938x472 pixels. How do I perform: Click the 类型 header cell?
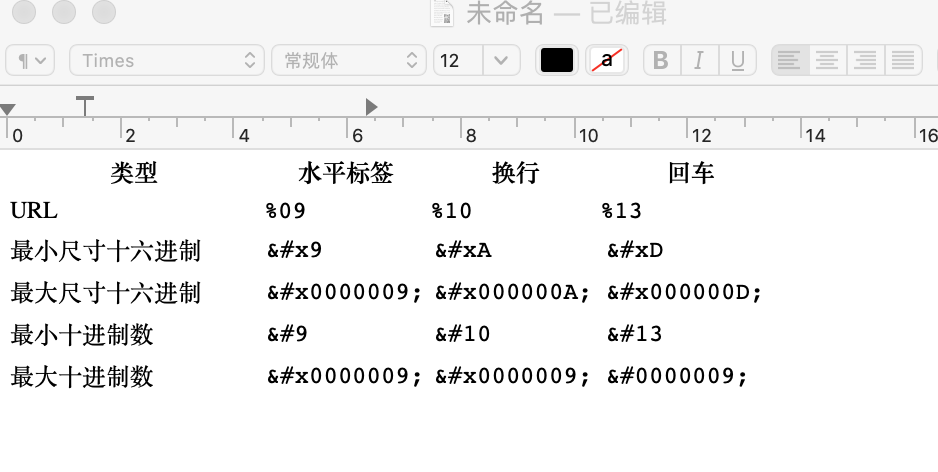(134, 173)
